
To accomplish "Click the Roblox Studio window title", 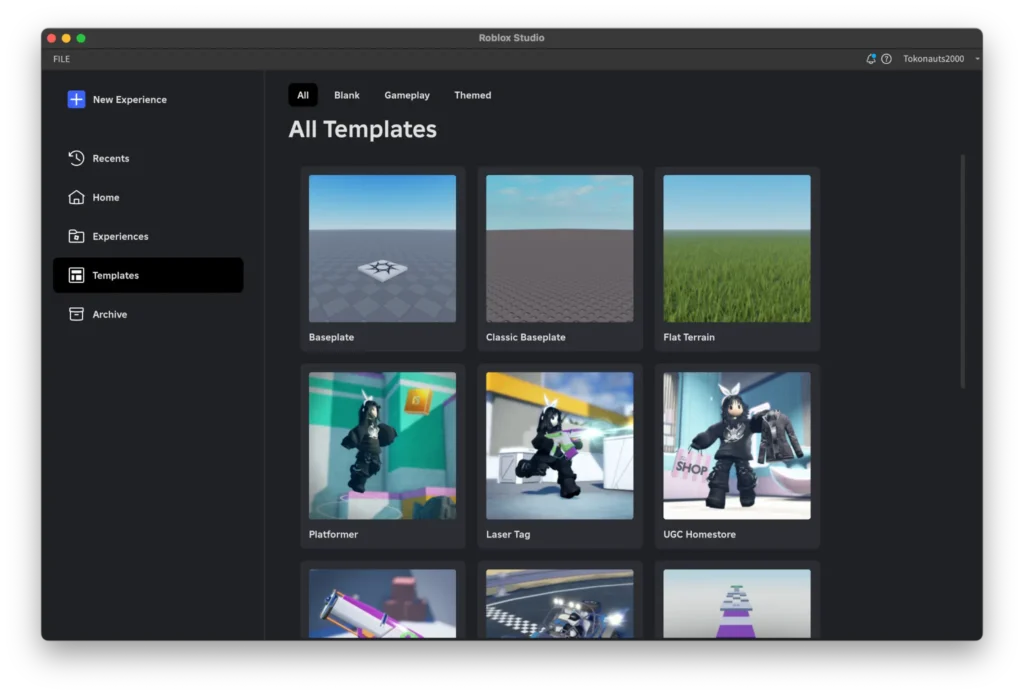I will point(511,38).
